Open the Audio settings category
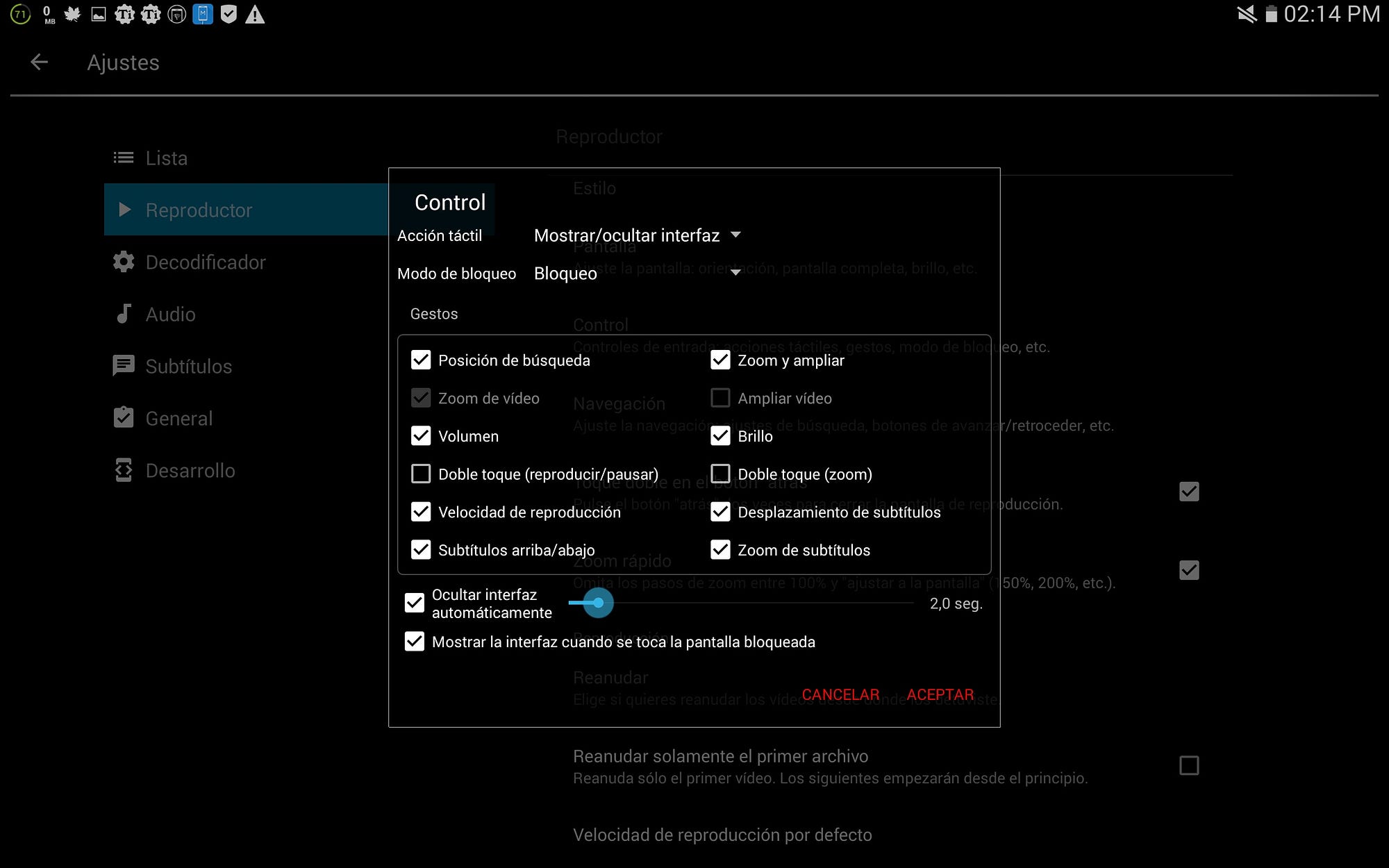 (x=247, y=314)
